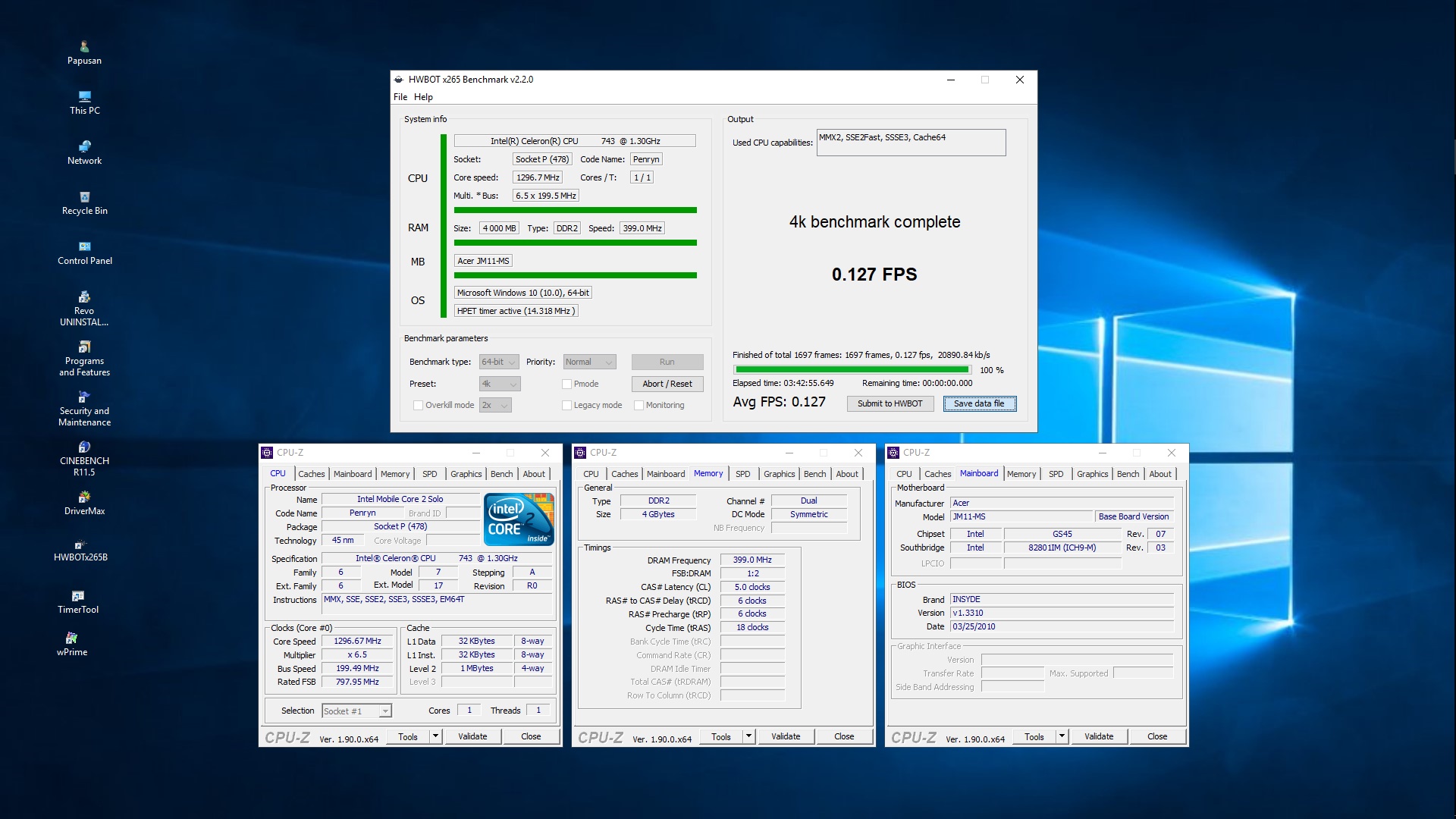Screen dimensions: 1456x819
Task: Click Base Board Version field
Action: [x=1134, y=517]
